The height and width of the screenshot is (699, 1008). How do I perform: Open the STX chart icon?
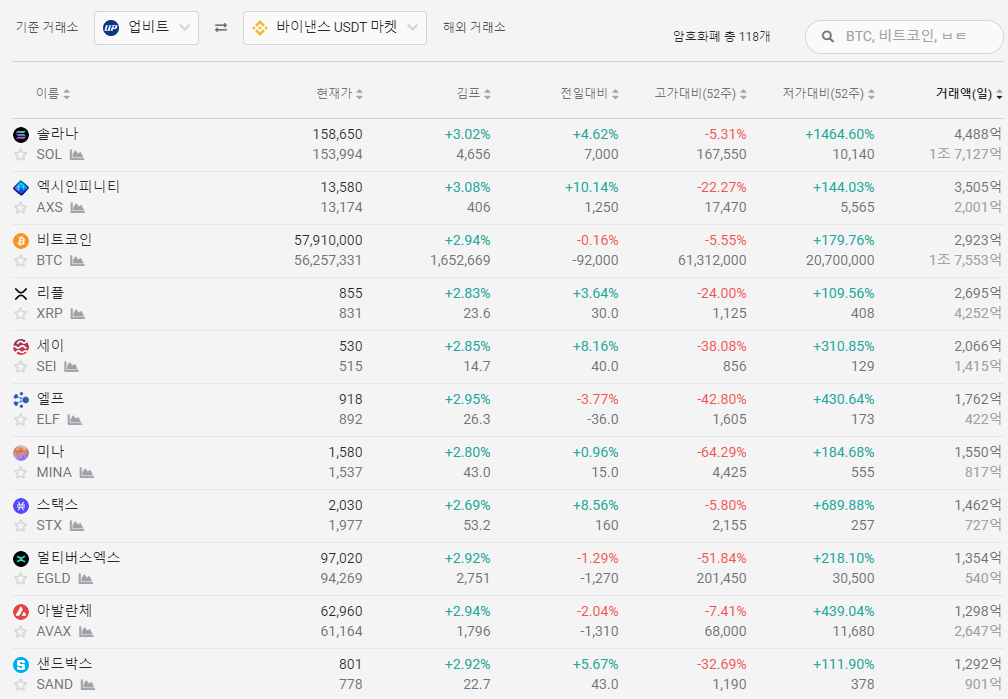click(x=77, y=525)
